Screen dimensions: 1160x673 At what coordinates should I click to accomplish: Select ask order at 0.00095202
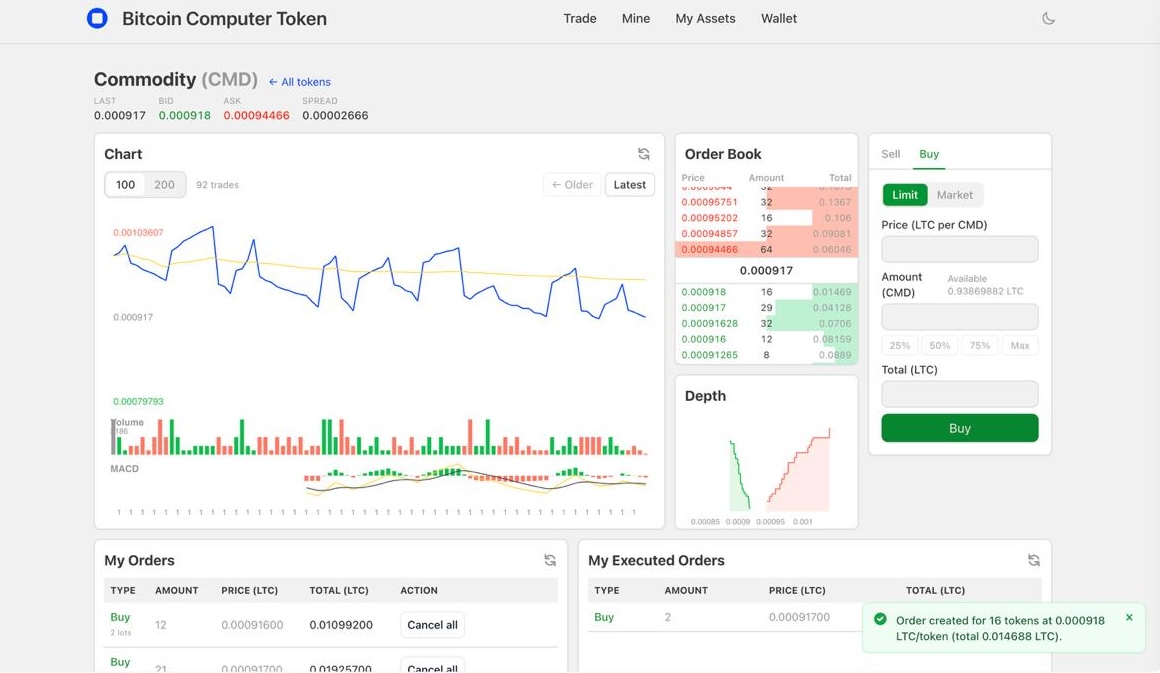pos(766,218)
